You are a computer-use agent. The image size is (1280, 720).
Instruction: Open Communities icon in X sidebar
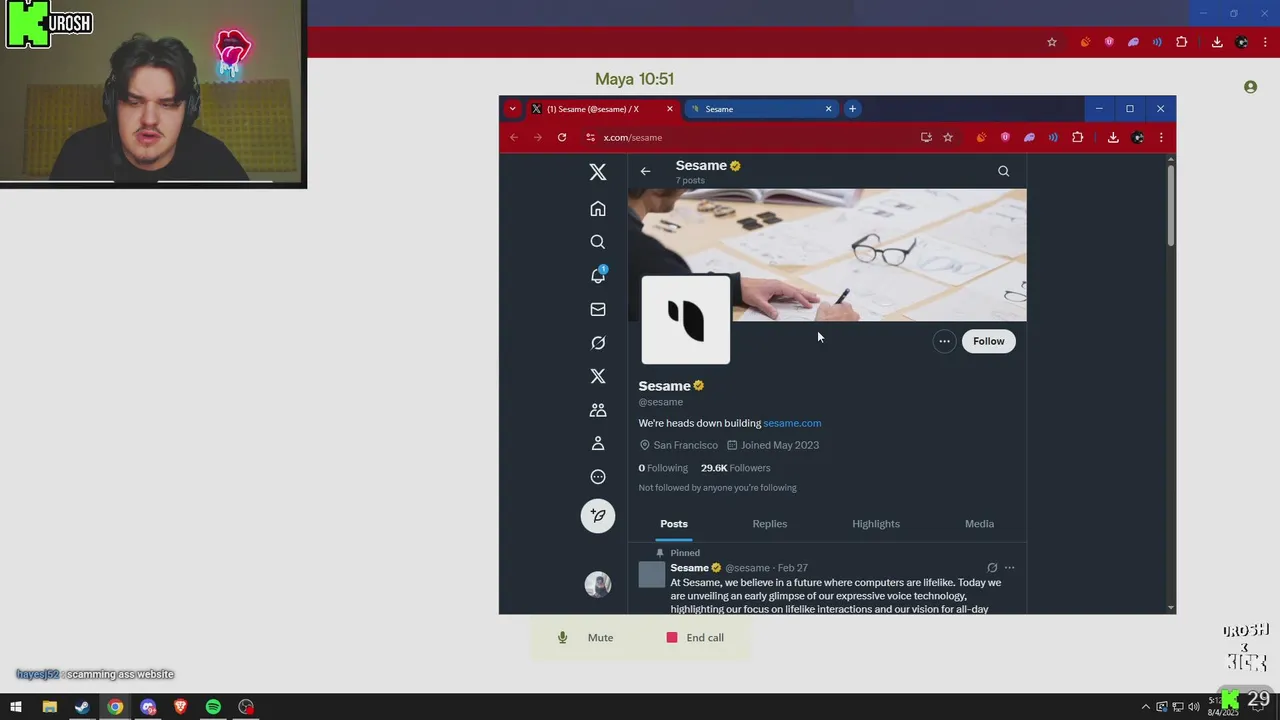pyautogui.click(x=598, y=410)
